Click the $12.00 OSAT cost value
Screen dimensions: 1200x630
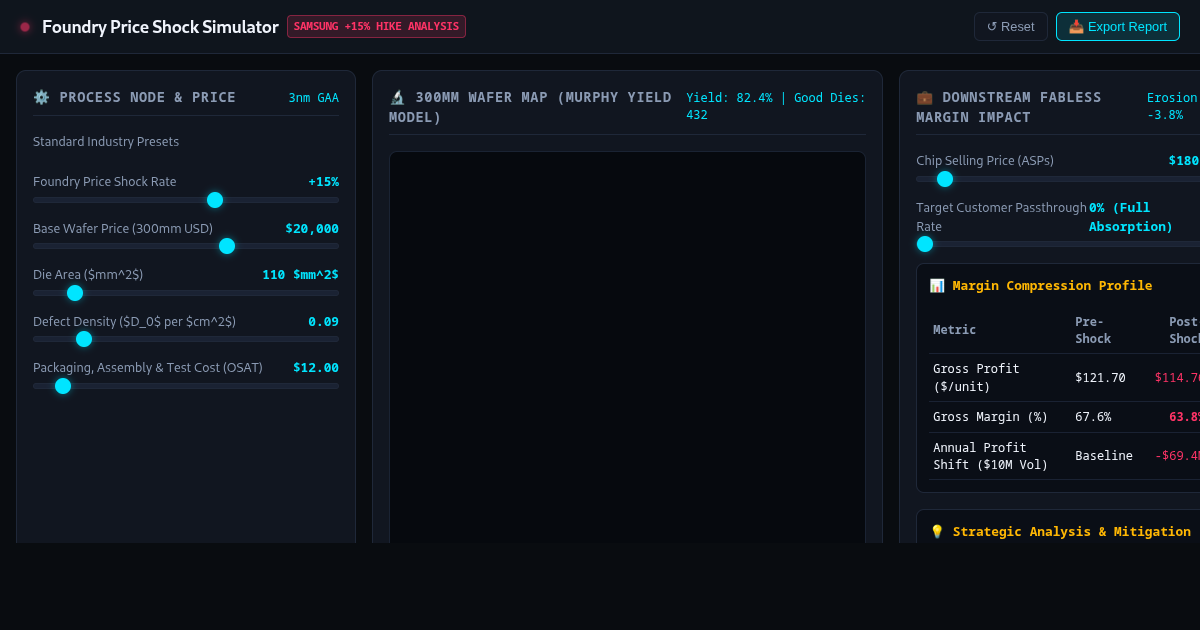(316, 368)
